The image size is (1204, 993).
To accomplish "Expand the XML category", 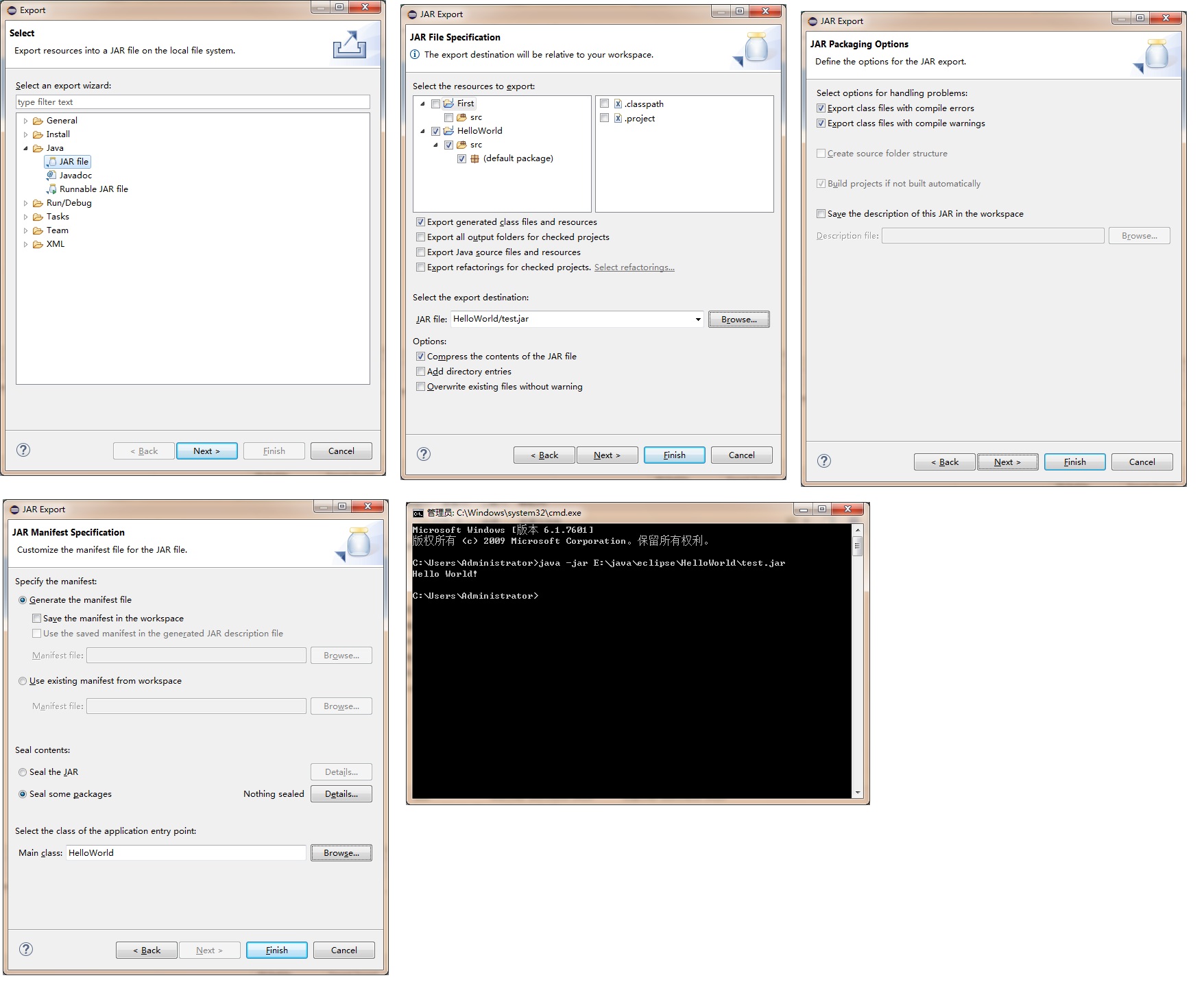I will pyautogui.click(x=26, y=244).
